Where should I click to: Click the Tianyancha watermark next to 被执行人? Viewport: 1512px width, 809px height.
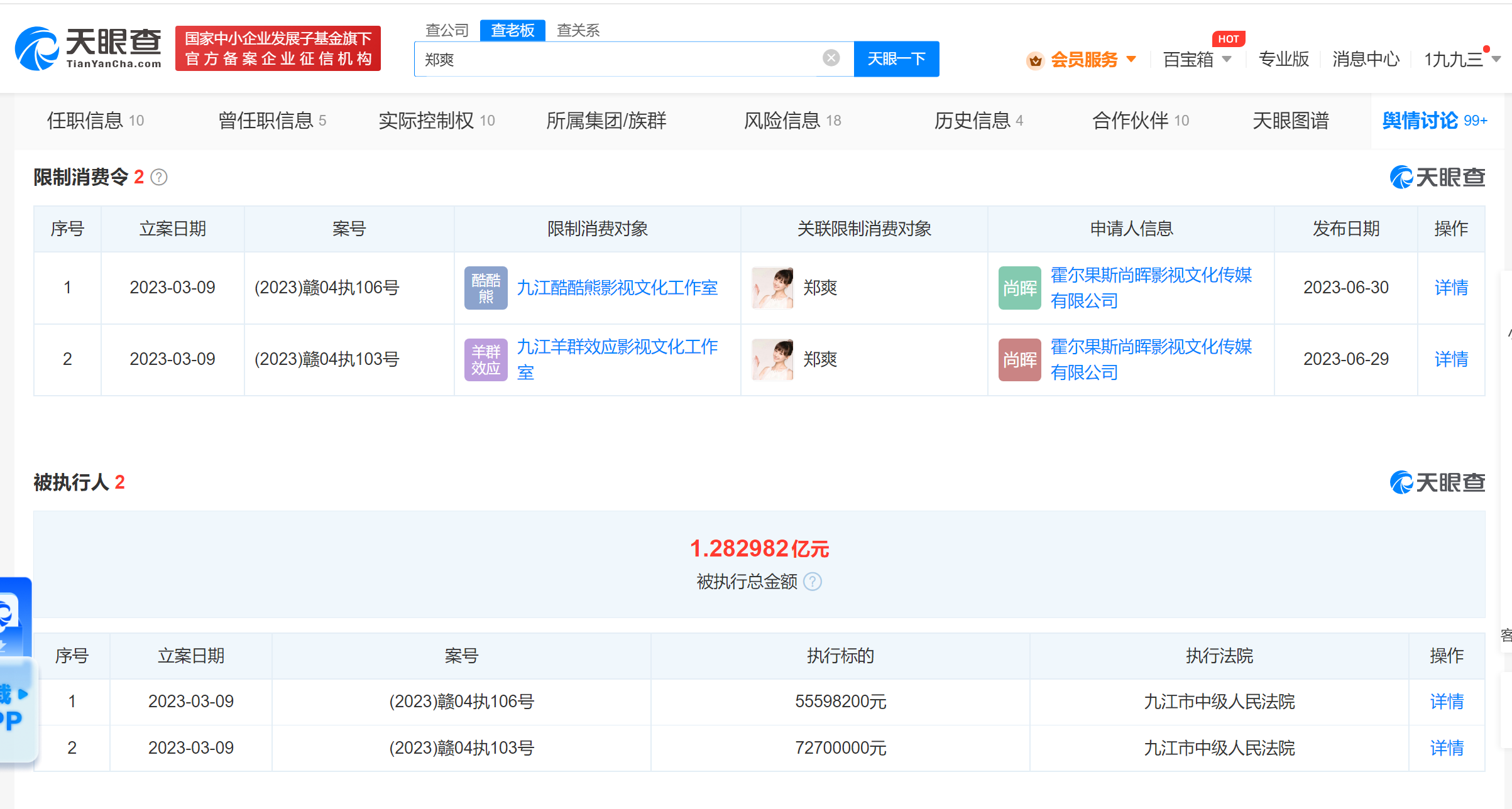point(1437,482)
